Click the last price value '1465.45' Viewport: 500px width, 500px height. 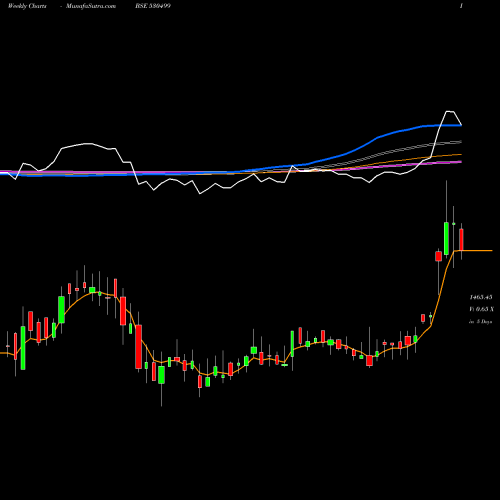point(481,297)
